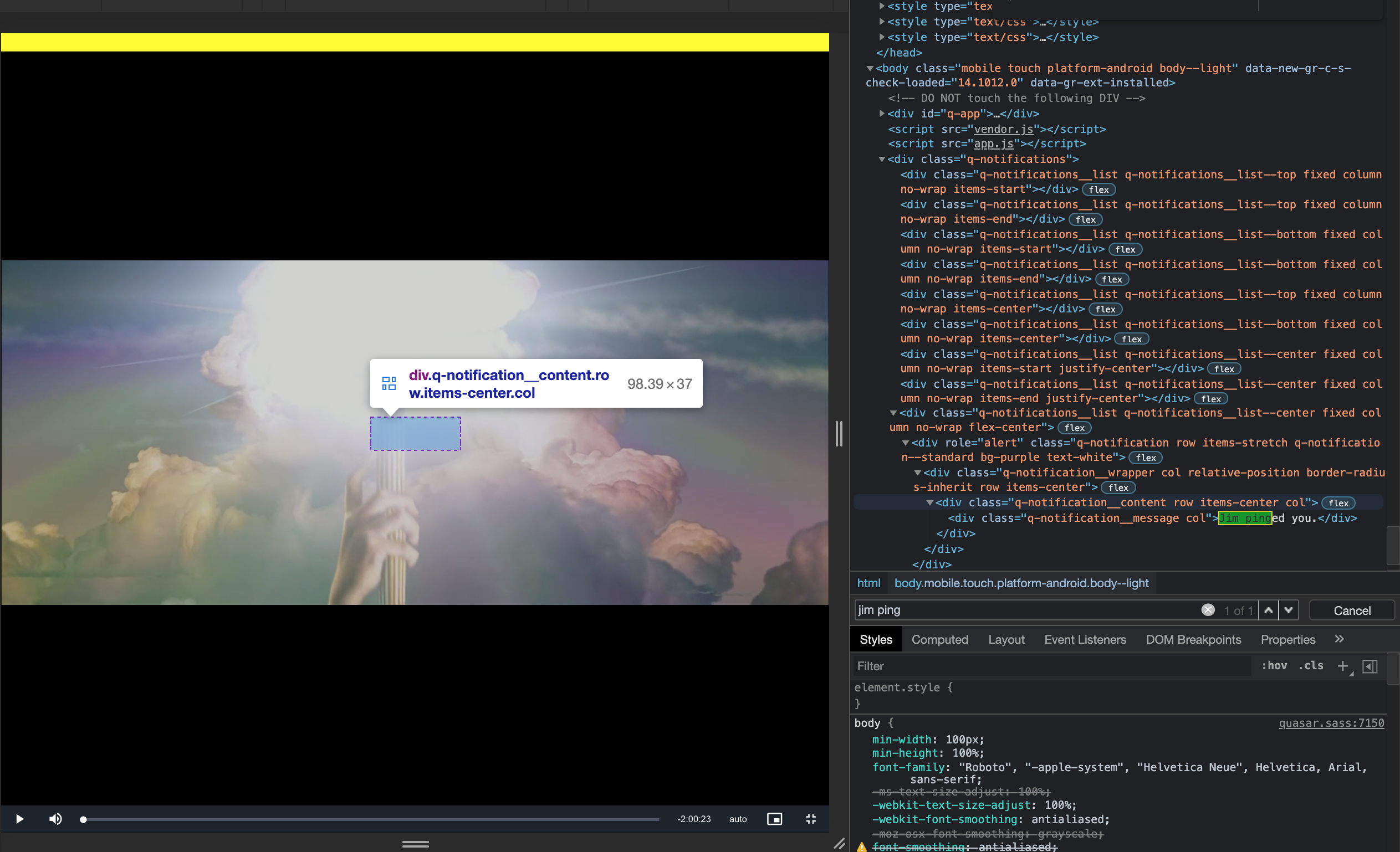Enter picture-in-picture mode
The height and width of the screenshot is (852, 1400).
point(774,819)
